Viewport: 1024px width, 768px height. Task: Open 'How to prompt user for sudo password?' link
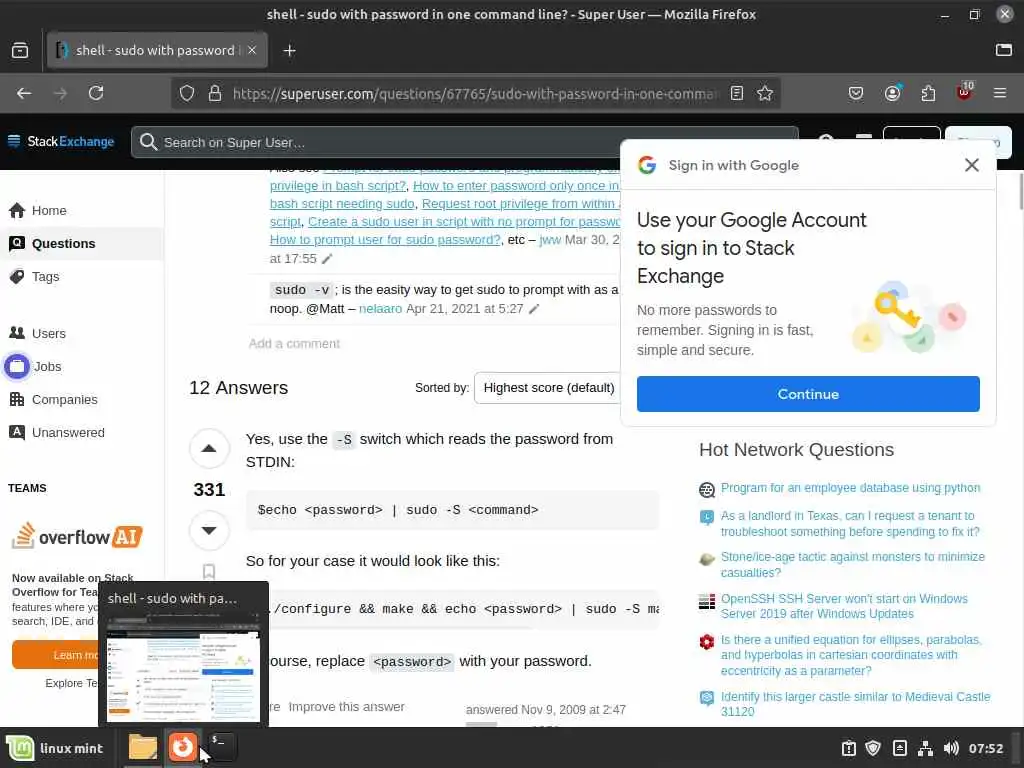385,240
